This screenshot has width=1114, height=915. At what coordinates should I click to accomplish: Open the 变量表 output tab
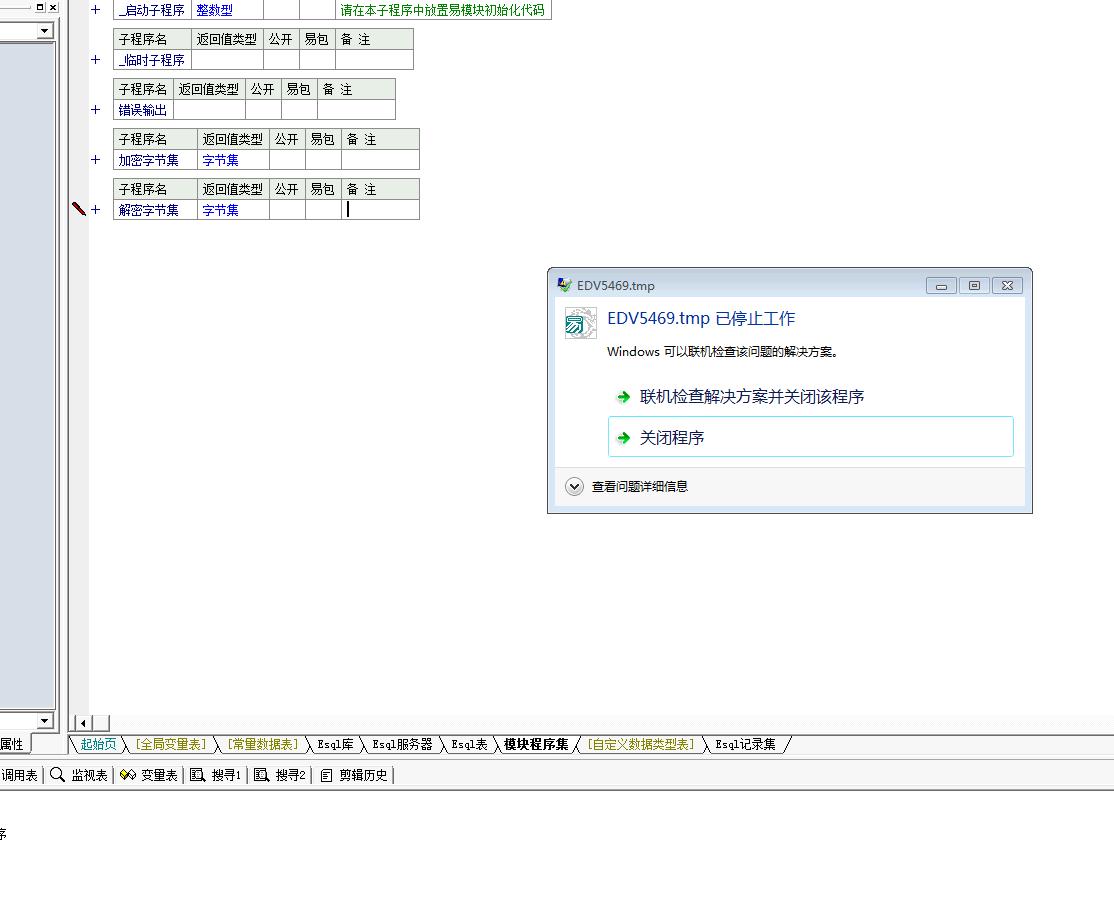148,775
